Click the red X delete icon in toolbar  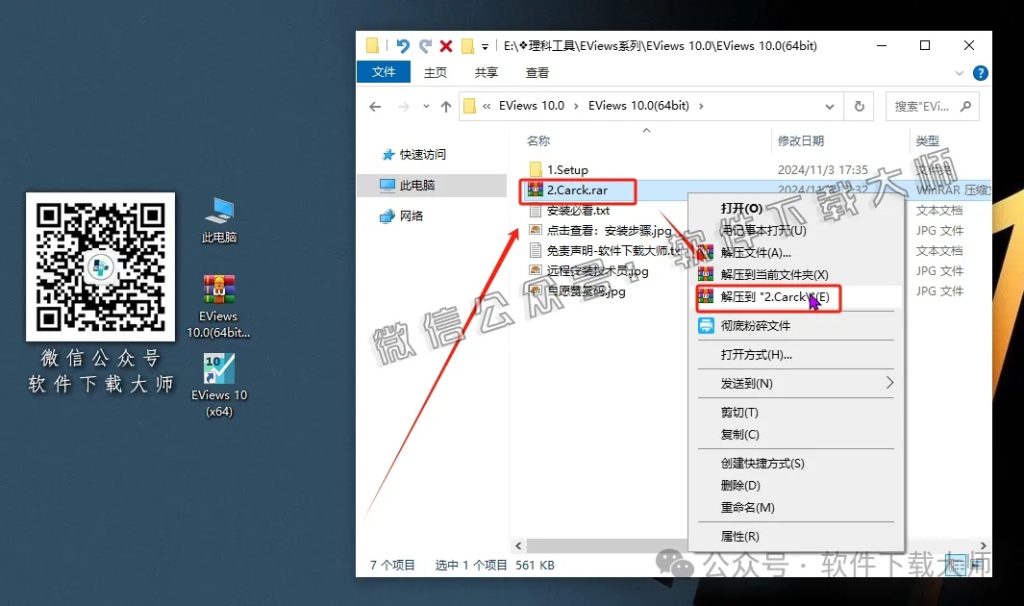coord(448,45)
